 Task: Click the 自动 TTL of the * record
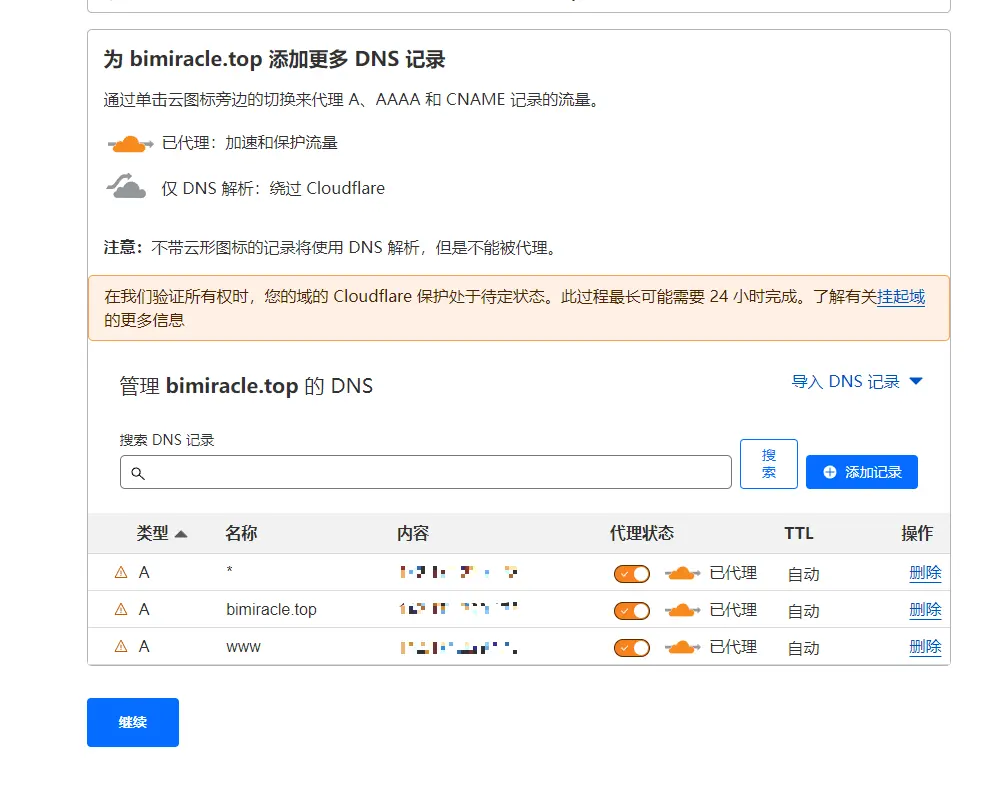coord(804,574)
